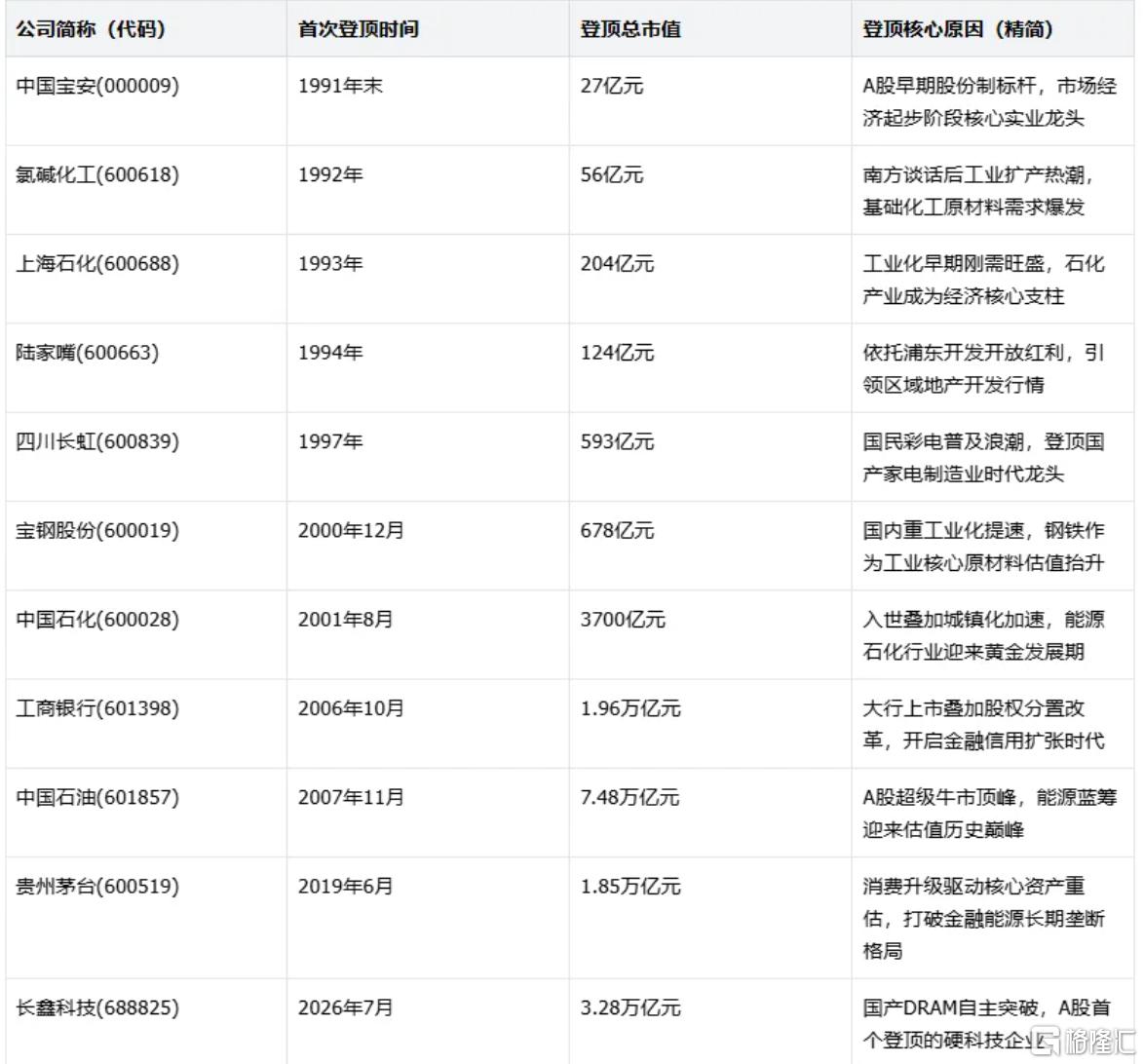Click the reason text starting 大行上市叠加股权分置改革
The image size is (1144, 1064).
click(x=983, y=725)
